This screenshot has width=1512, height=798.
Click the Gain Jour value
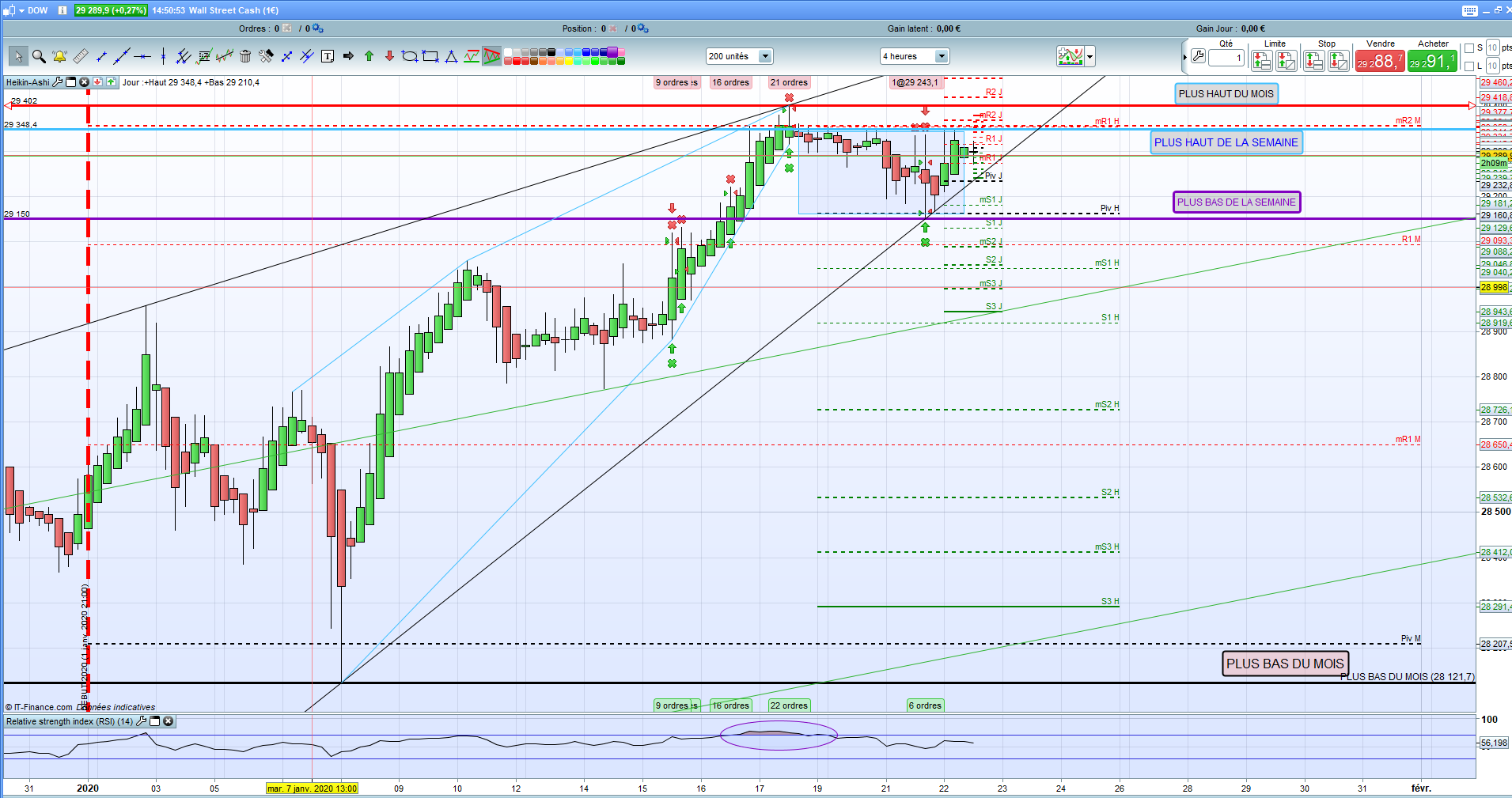click(1252, 28)
